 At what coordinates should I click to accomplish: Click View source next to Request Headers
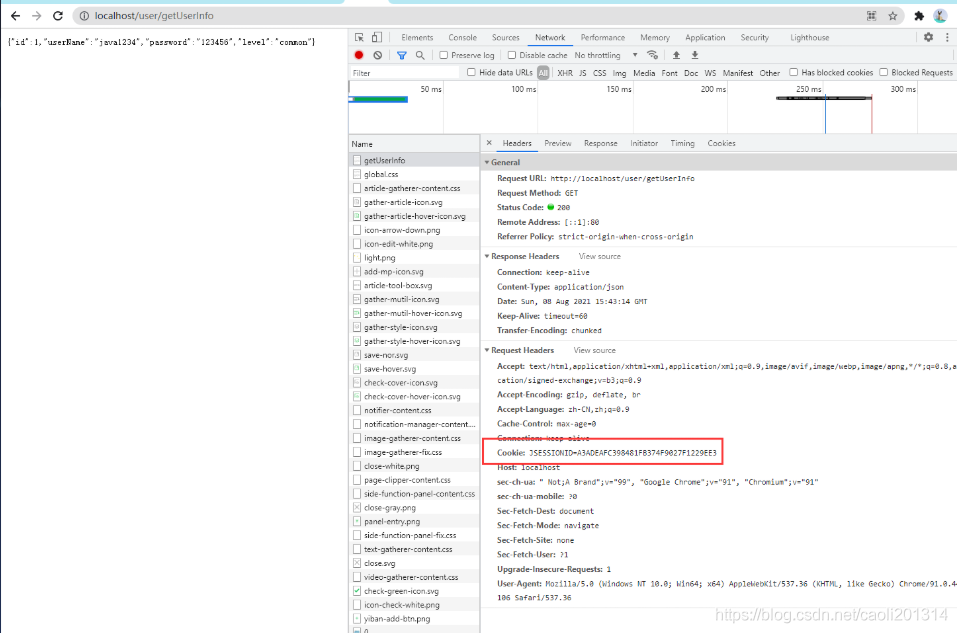point(594,350)
